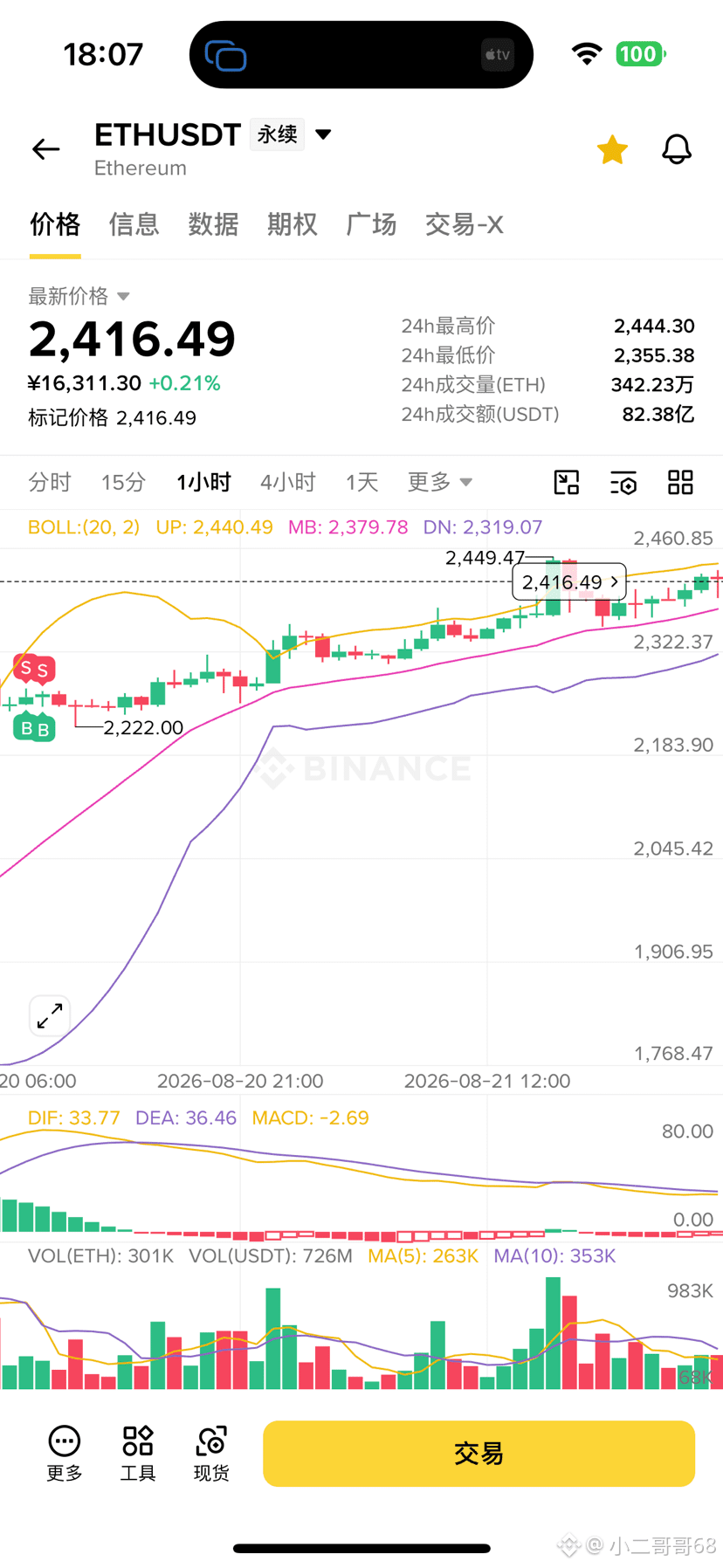Open chart indicator settings icon
Screen dimensions: 723x1568
623,482
